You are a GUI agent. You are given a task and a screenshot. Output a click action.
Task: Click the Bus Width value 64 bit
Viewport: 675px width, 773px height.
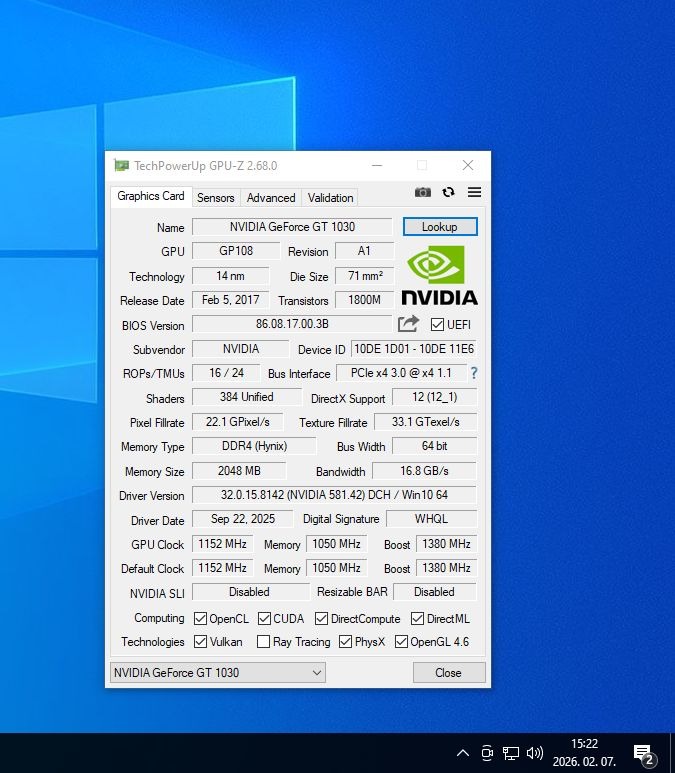tap(434, 446)
